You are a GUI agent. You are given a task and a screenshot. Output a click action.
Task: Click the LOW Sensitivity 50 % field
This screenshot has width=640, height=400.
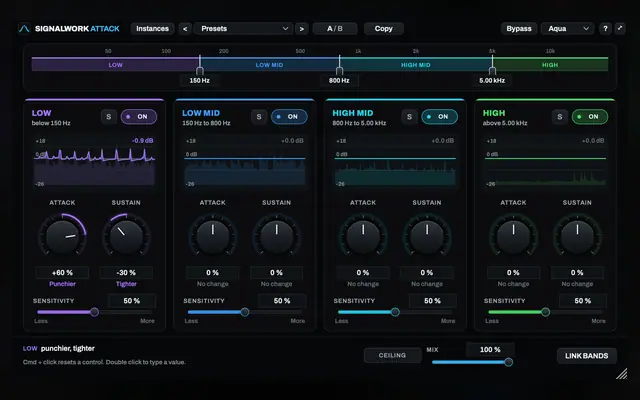coord(131,301)
